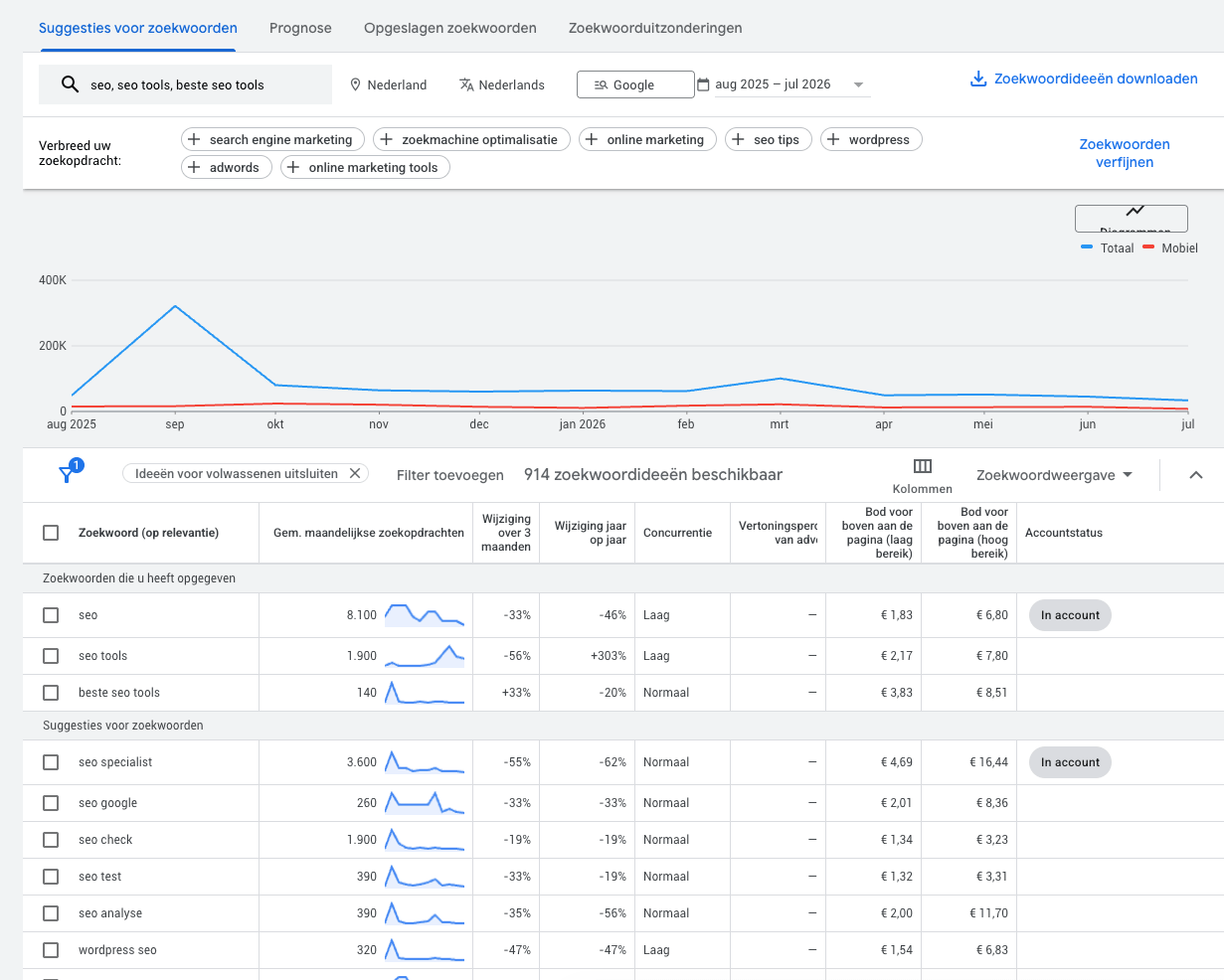This screenshot has width=1224, height=980.
Task: Click 'Zoekwoorden verfijnen' link
Action: pyautogui.click(x=1125, y=153)
